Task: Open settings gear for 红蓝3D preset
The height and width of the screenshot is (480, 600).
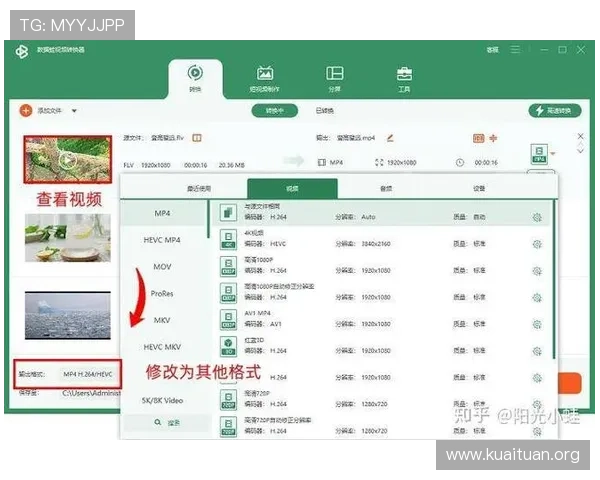Action: pos(537,351)
